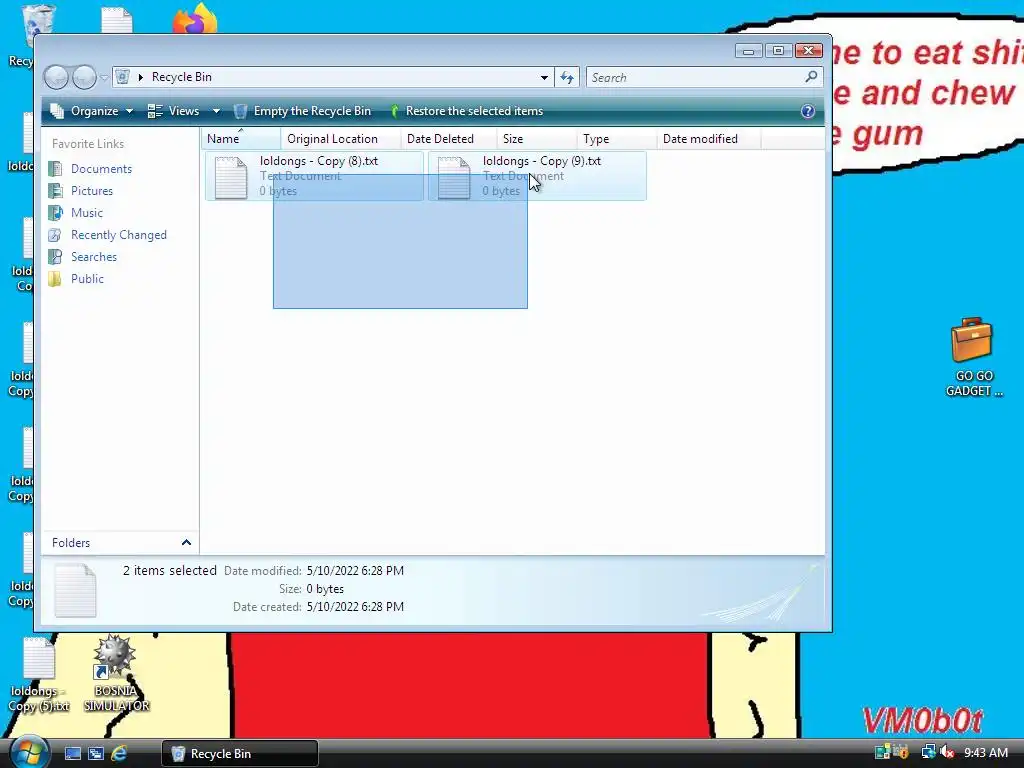Minimize the Recycle Bin window

(748, 50)
